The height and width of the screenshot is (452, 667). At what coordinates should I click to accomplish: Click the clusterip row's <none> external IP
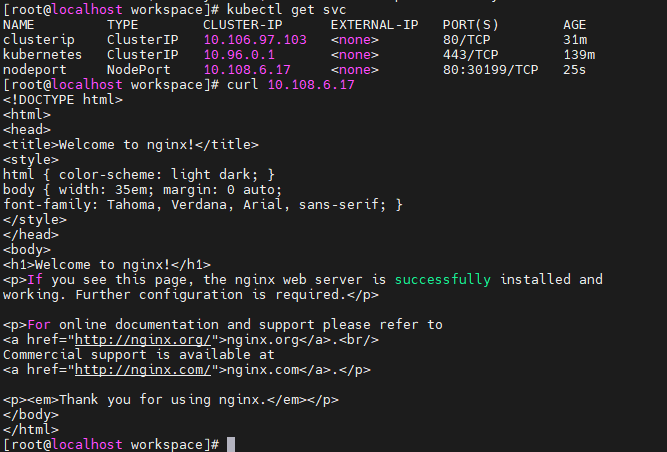355,40
